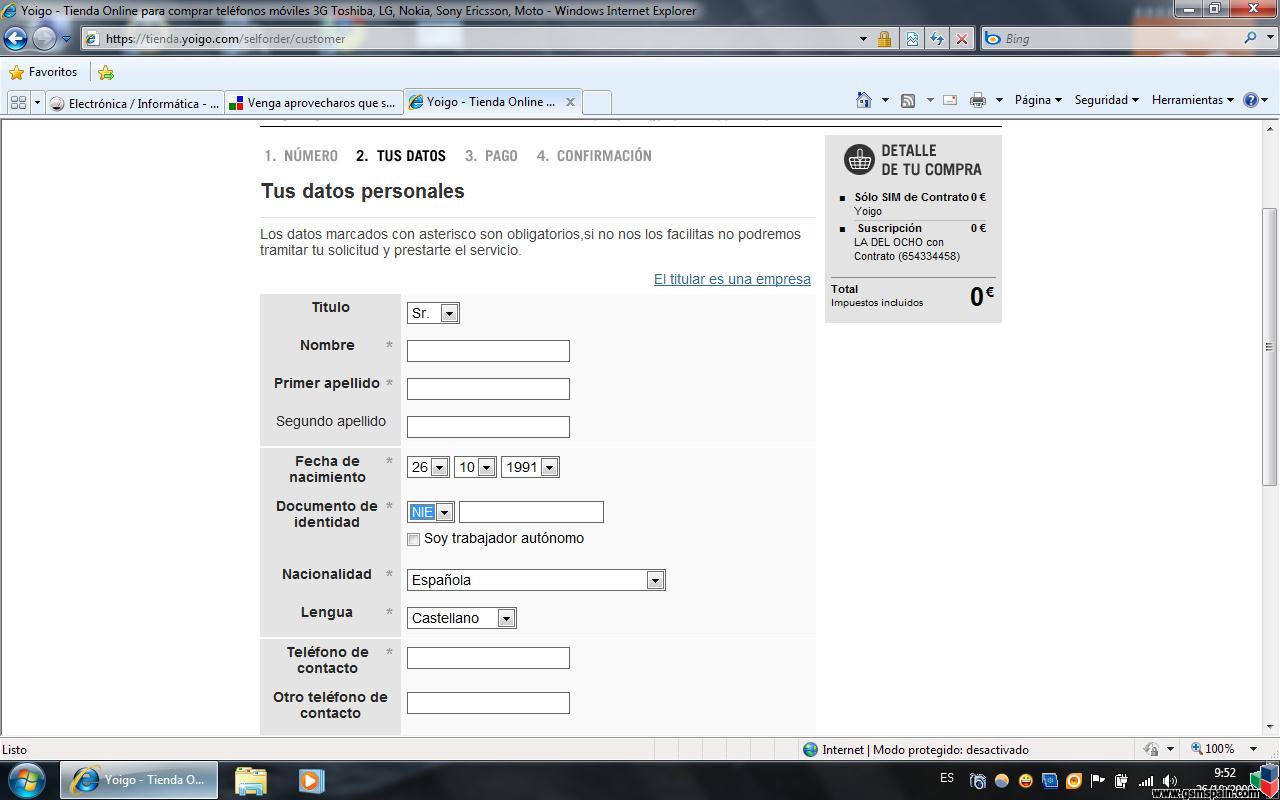Open the Favoritos button
Viewport: 1280px width, 800px height.
pos(43,72)
